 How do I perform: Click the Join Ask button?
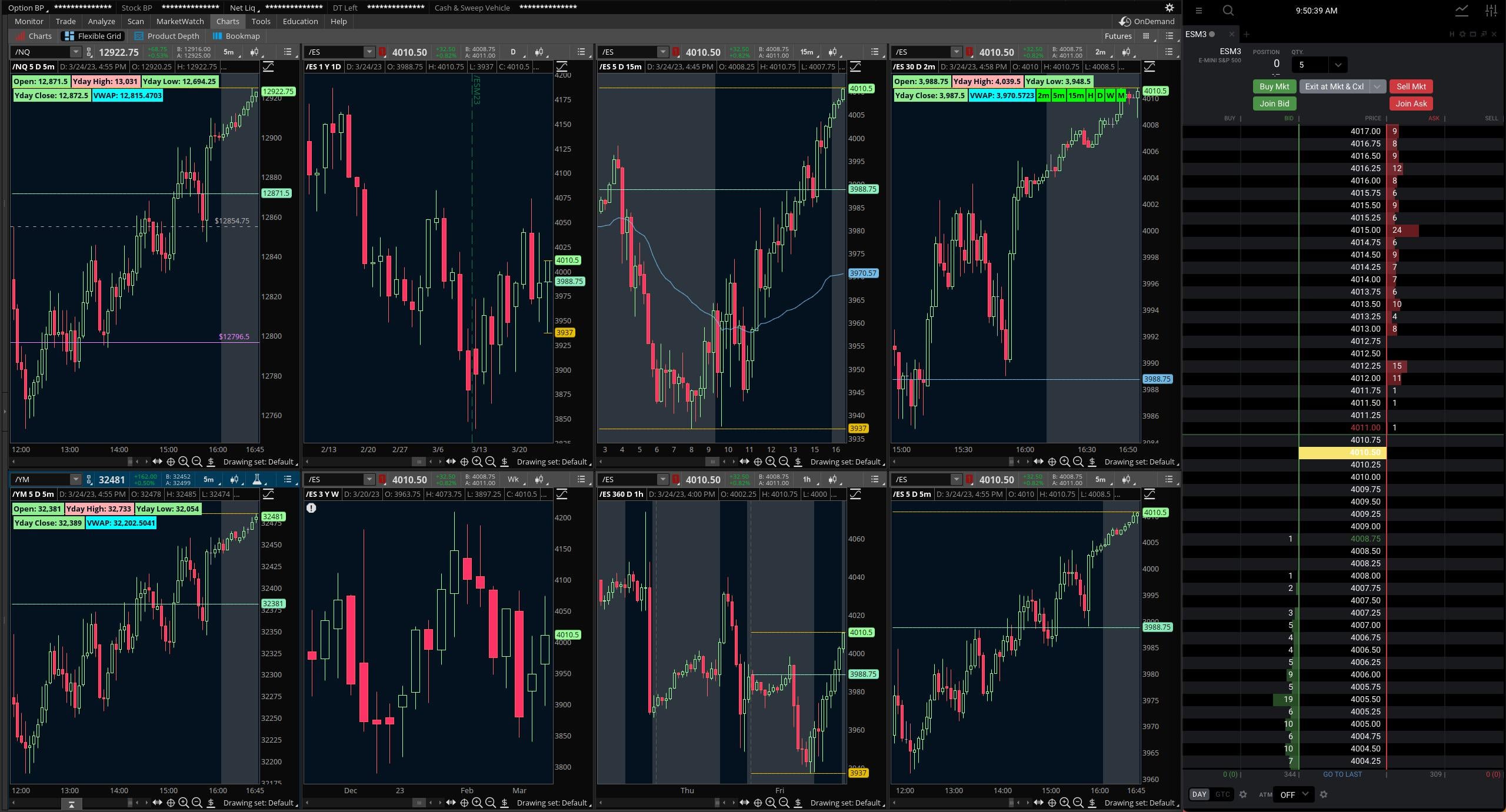pyautogui.click(x=1411, y=103)
